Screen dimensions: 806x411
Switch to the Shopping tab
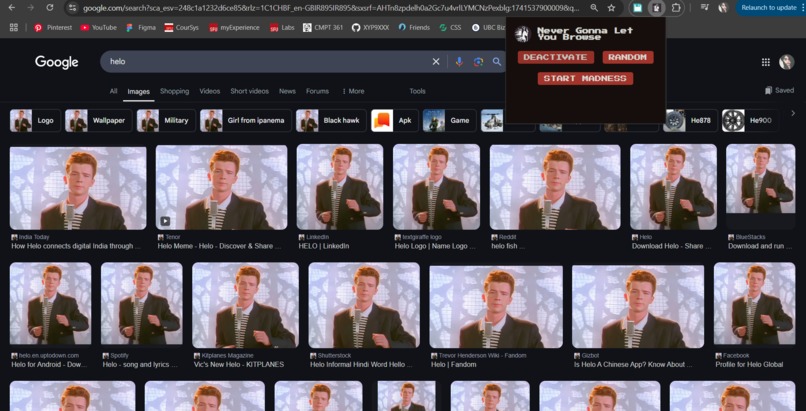click(174, 91)
